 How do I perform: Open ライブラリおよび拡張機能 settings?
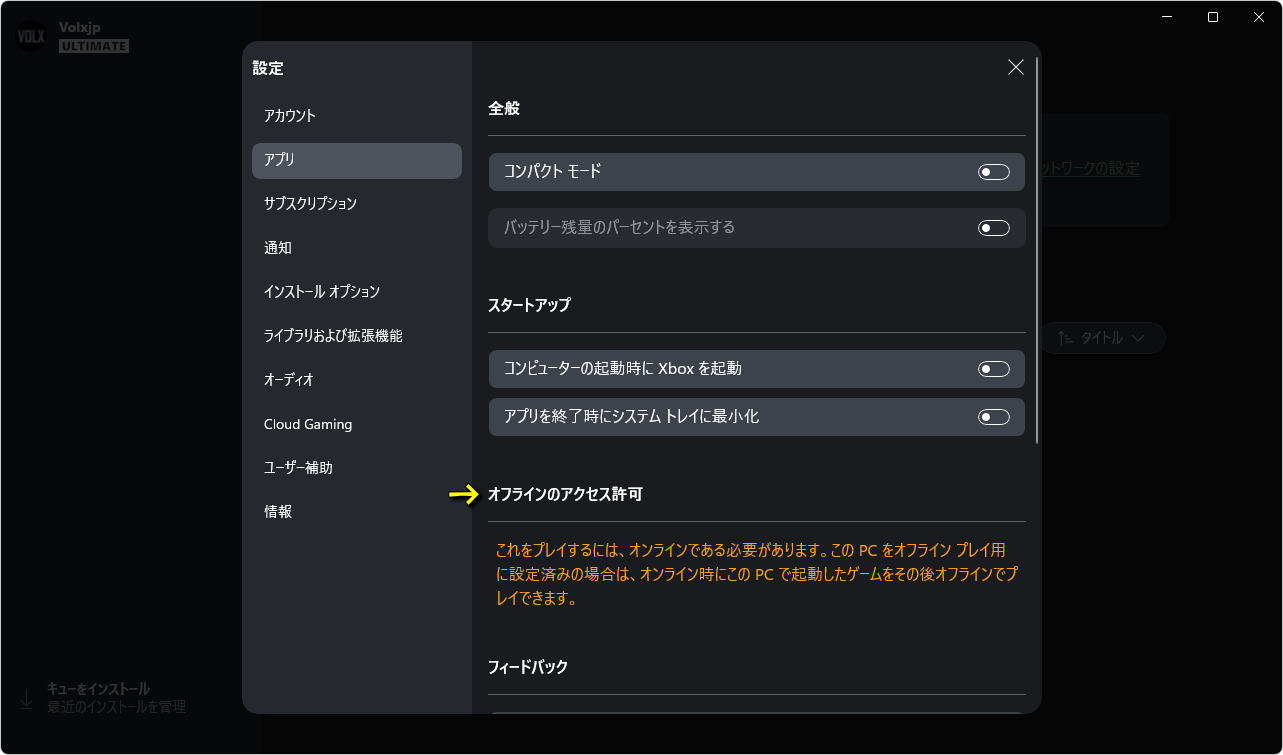356,336
